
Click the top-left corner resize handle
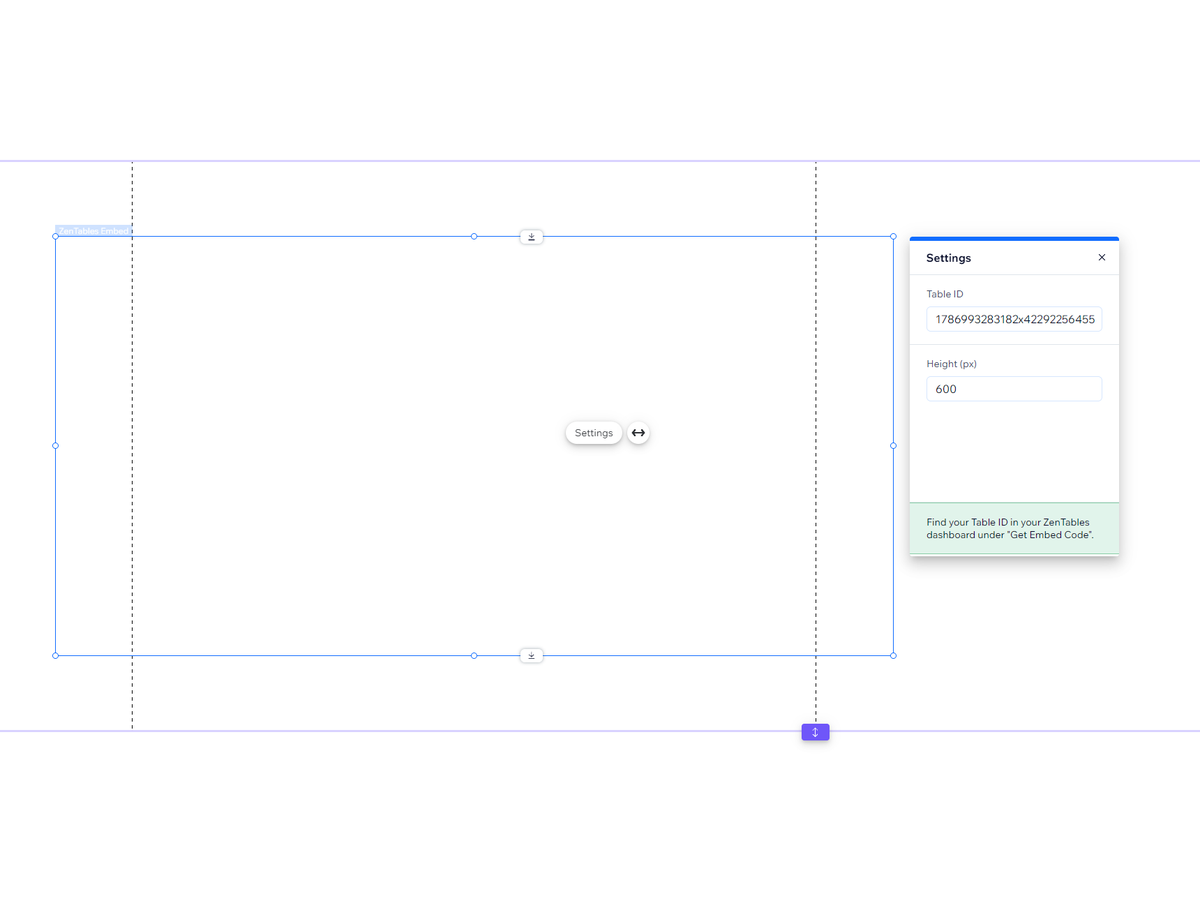pyautogui.click(x=55, y=237)
